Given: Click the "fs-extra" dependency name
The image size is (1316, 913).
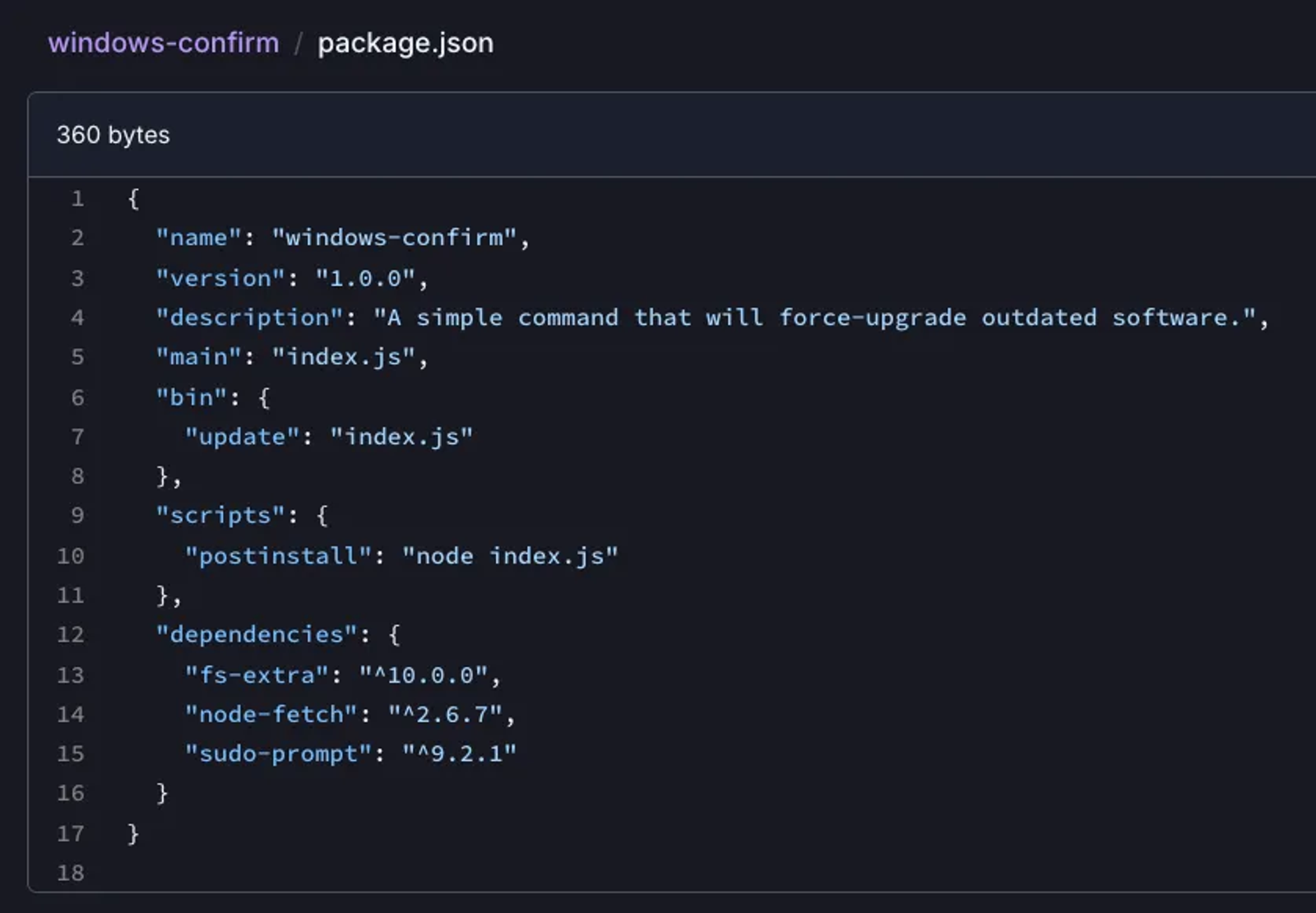Looking at the screenshot, I should 257,675.
